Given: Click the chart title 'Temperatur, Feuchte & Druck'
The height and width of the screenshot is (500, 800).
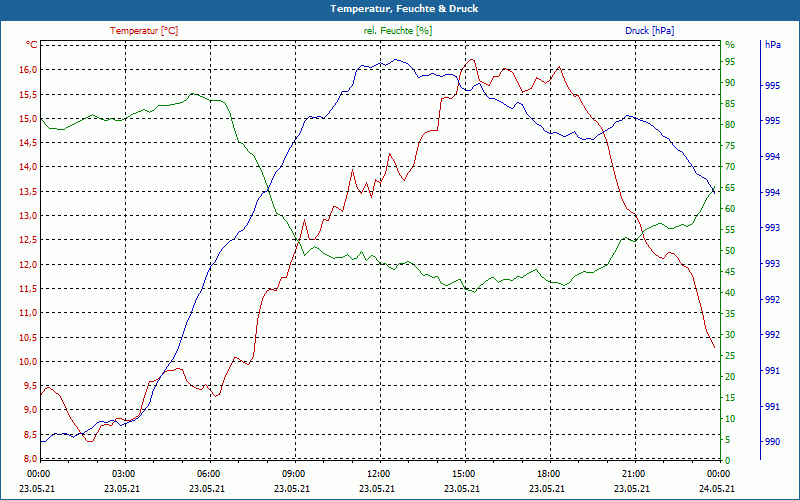Looking at the screenshot, I should (404, 9).
